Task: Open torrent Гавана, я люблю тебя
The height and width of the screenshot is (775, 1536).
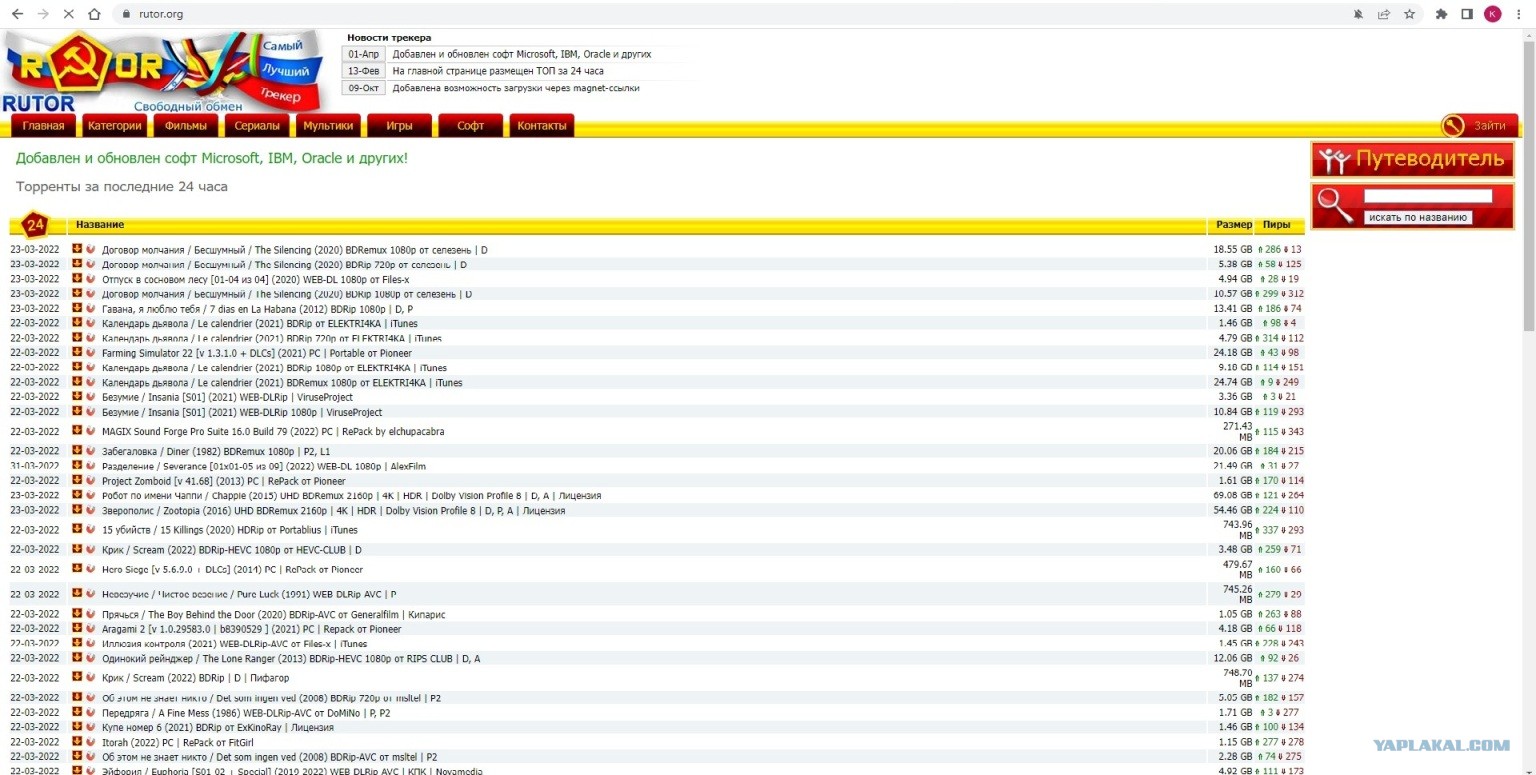Action: point(257,308)
